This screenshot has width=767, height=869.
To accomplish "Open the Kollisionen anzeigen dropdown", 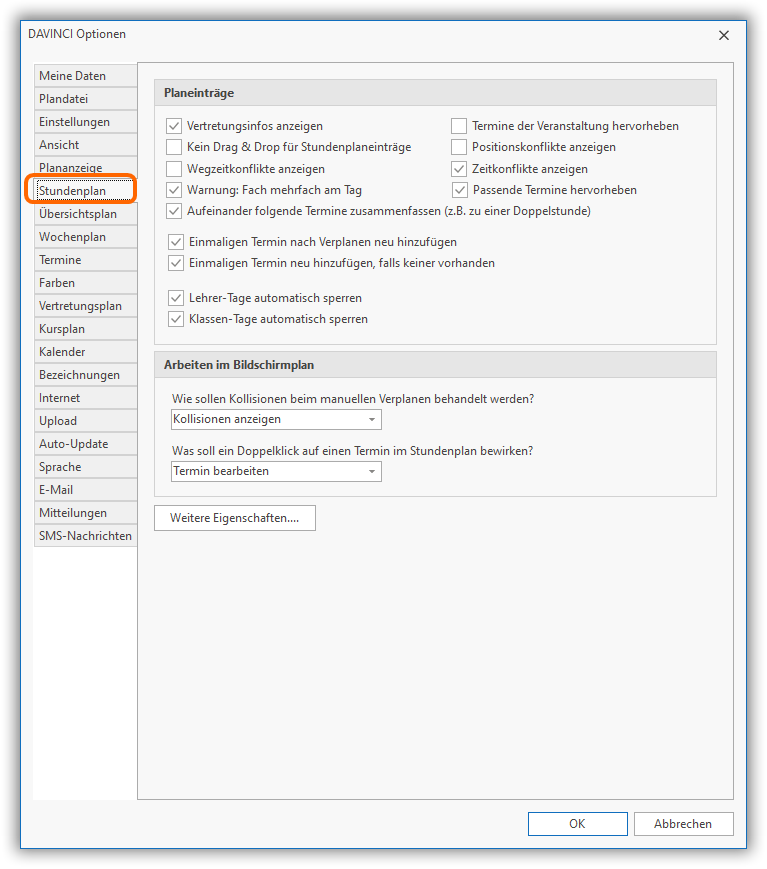I will (x=275, y=419).
